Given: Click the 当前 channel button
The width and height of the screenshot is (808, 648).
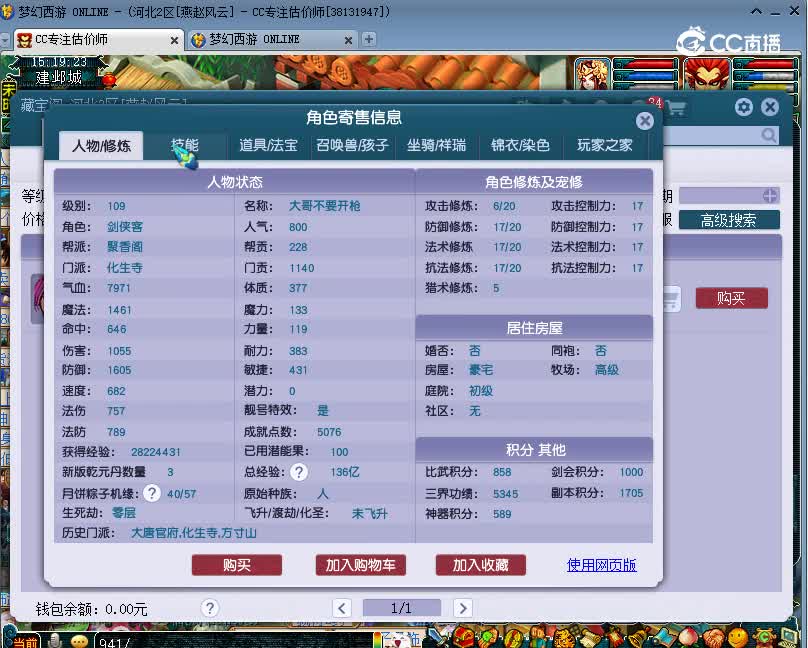Looking at the screenshot, I should tap(25, 641).
